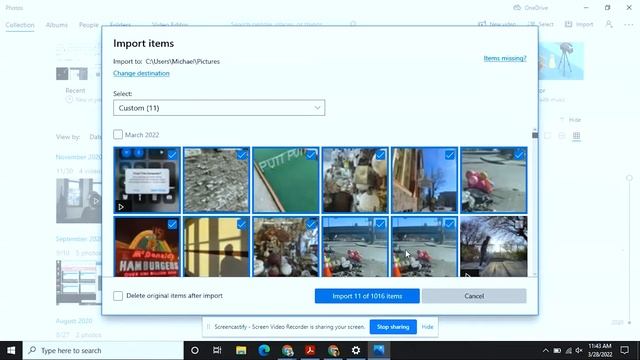Image resolution: width=640 pixels, height=360 pixels.
Task: Uncheck the gravel ground photo checkbox
Action: (x=242, y=155)
